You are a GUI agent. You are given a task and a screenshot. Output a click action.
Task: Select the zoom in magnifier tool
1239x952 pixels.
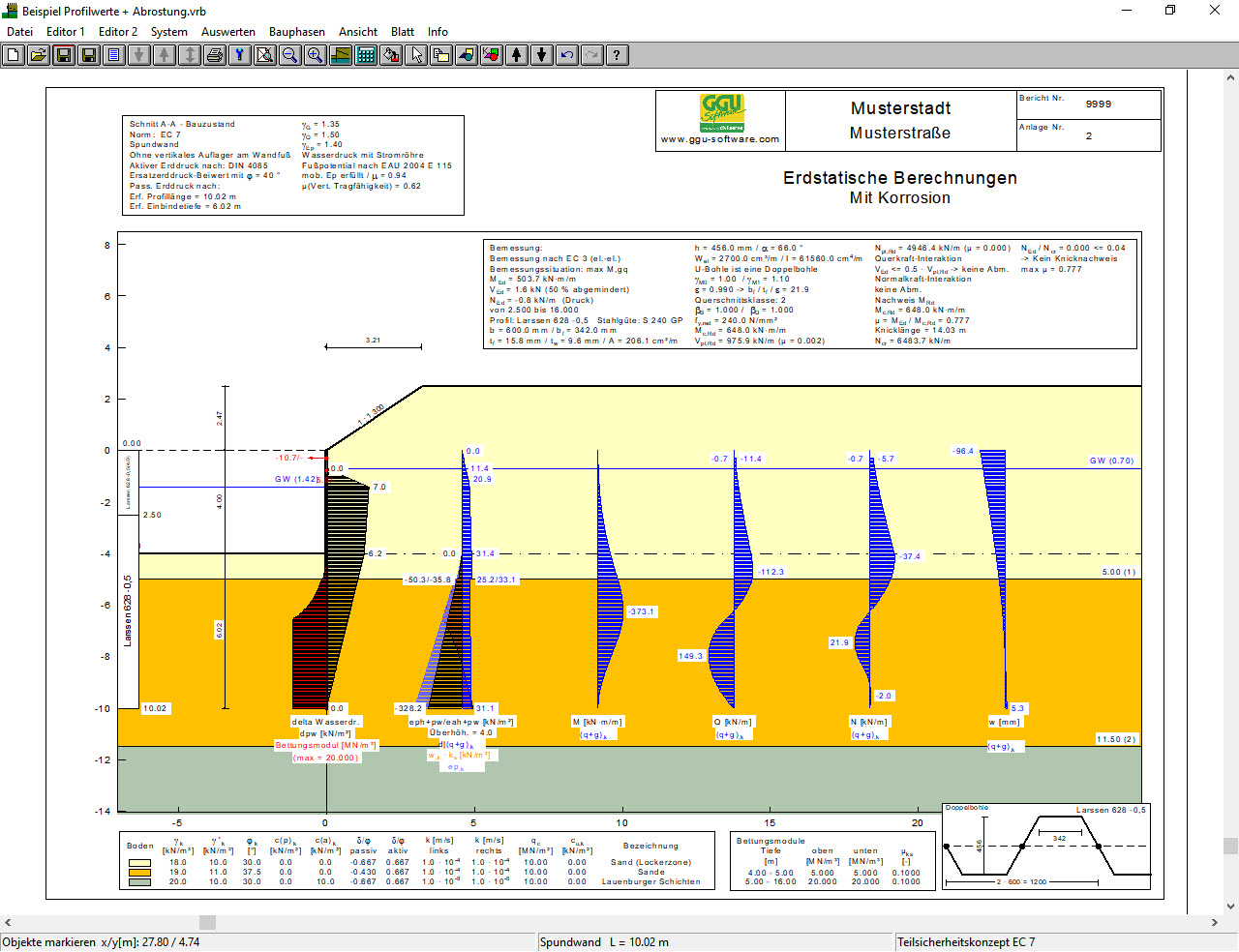(x=316, y=55)
